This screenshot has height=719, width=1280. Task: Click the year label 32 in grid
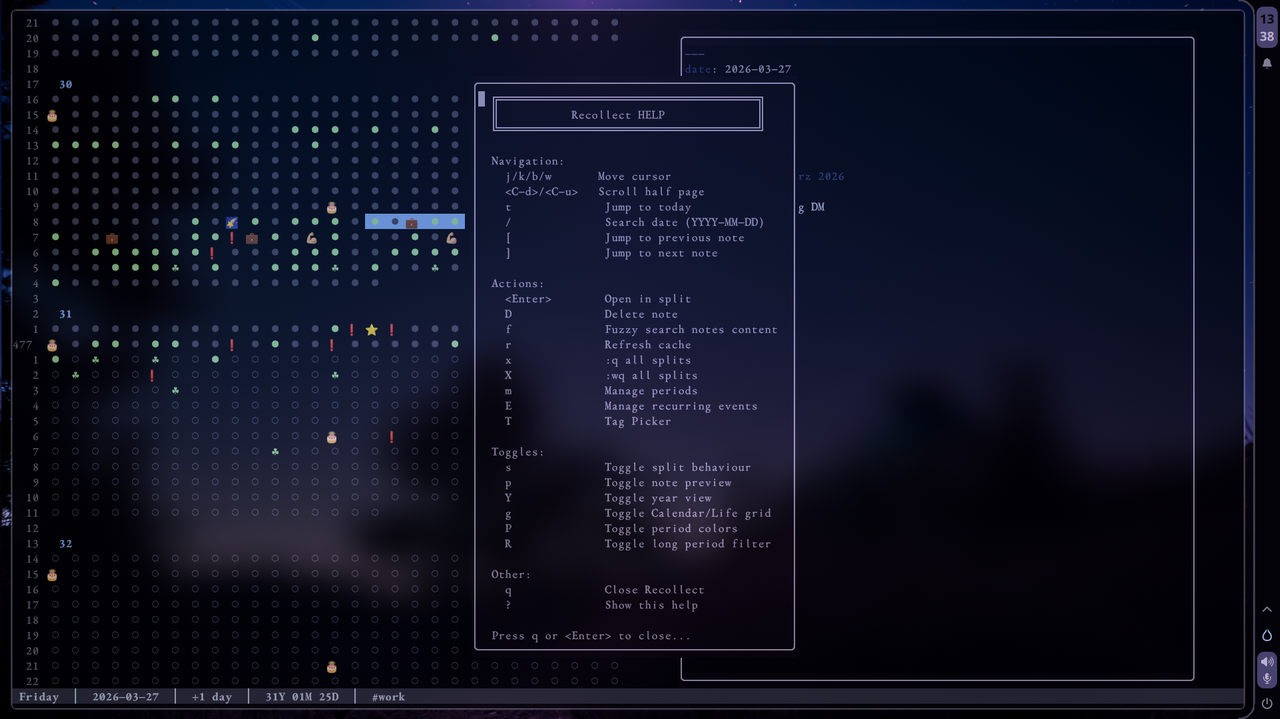pyautogui.click(x=65, y=544)
